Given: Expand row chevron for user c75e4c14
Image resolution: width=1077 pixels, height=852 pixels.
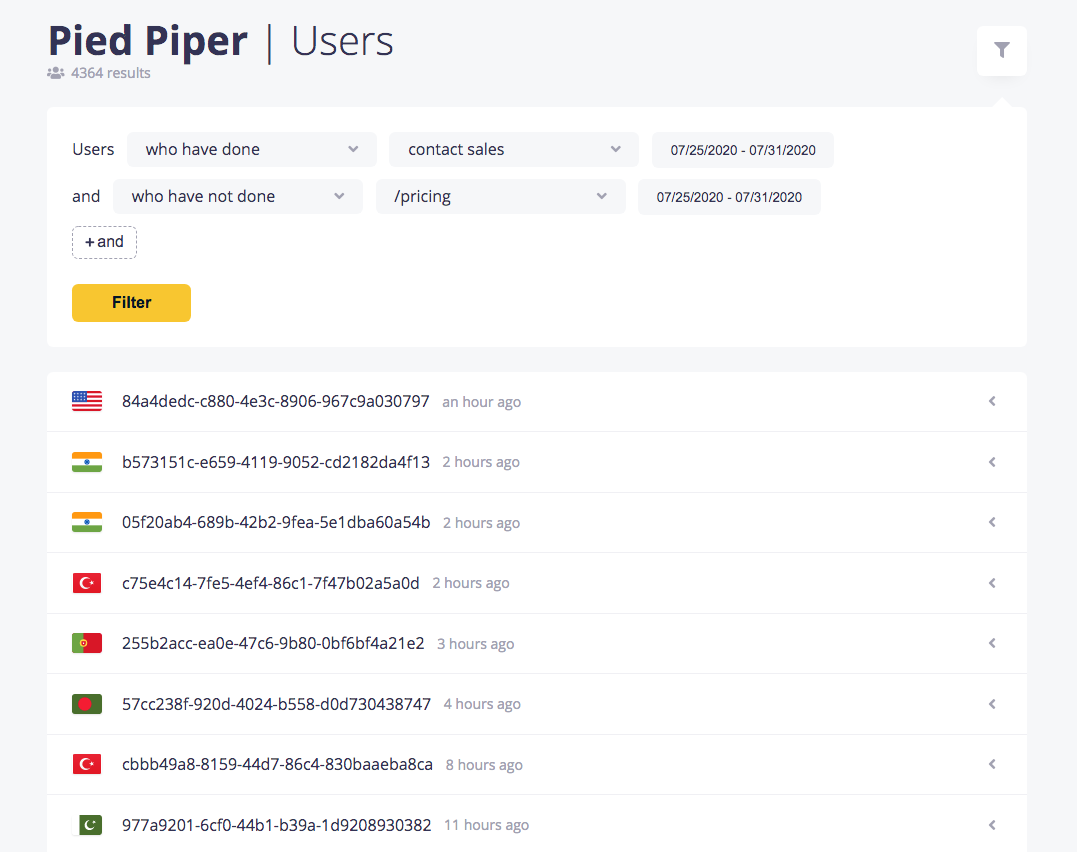Looking at the screenshot, I should click(x=992, y=583).
